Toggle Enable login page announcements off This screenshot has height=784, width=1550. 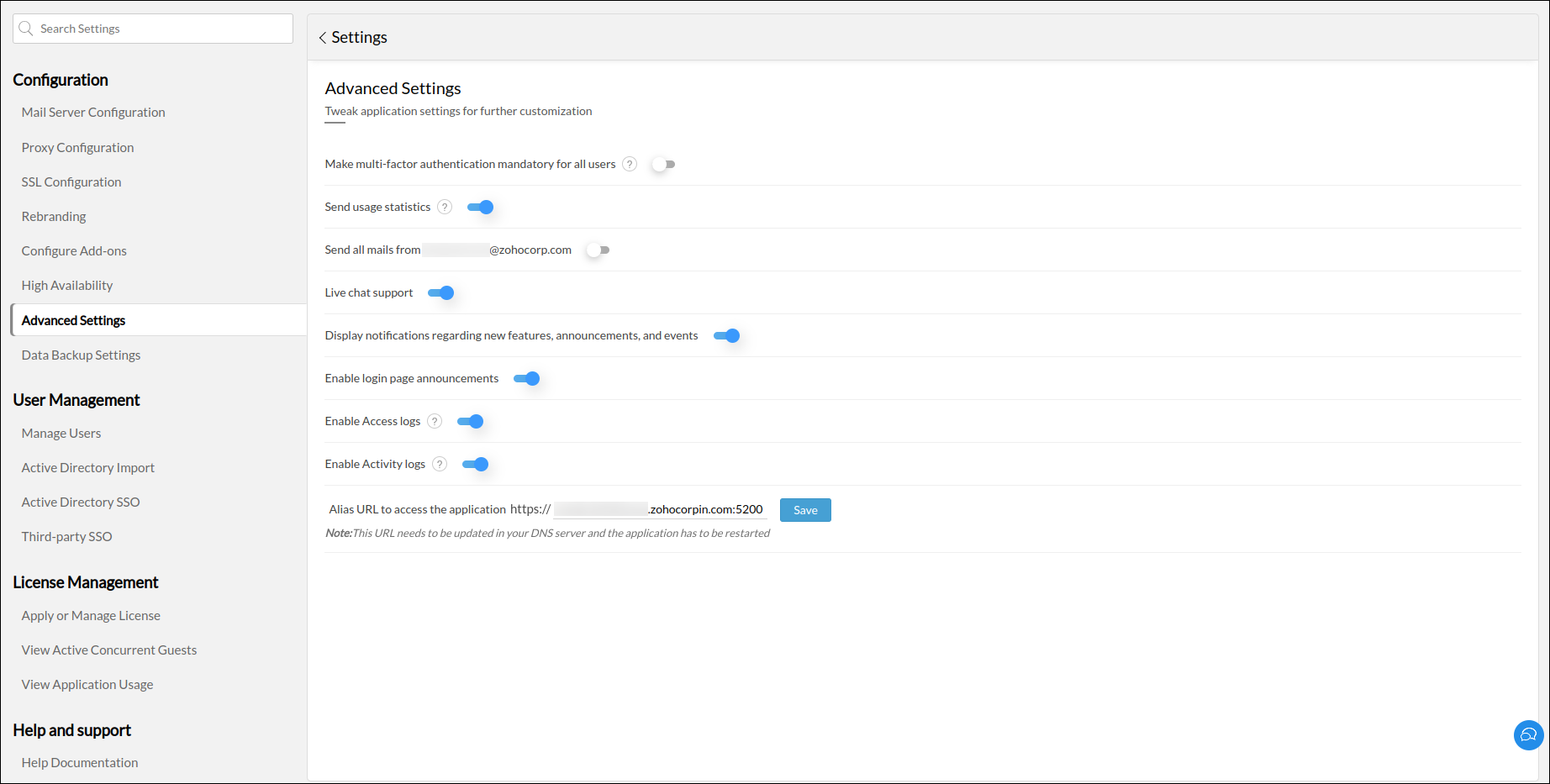coord(527,379)
